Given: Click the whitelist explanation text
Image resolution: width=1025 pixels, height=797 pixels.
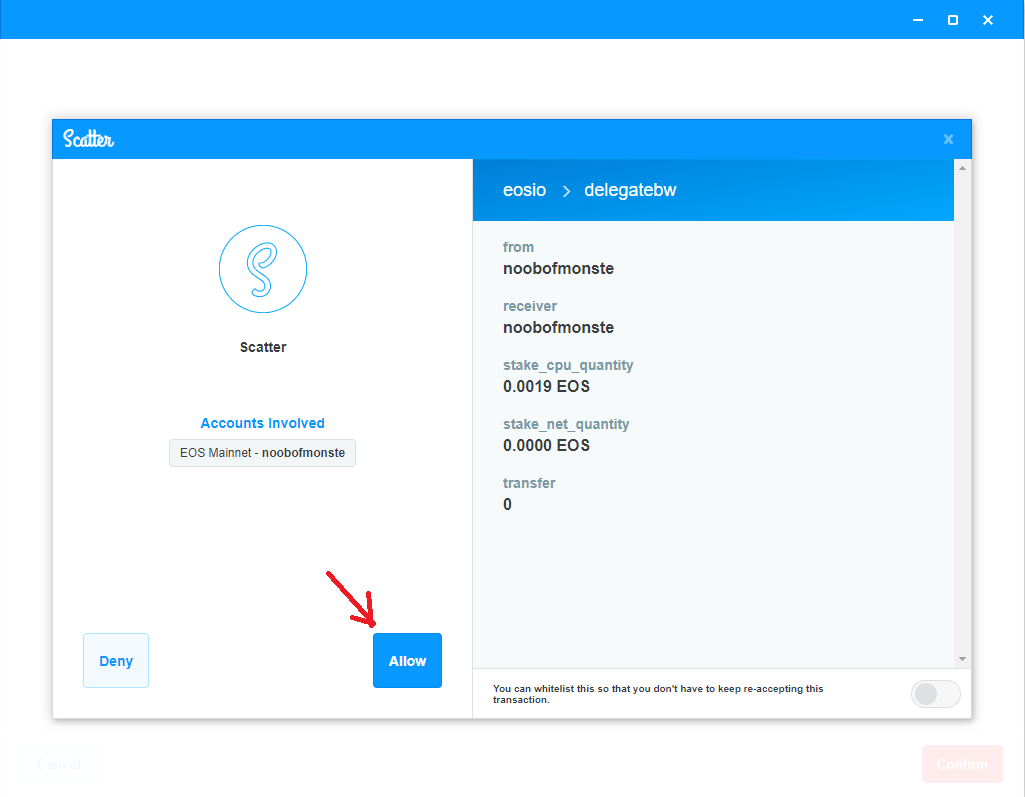Looking at the screenshot, I should [658, 694].
